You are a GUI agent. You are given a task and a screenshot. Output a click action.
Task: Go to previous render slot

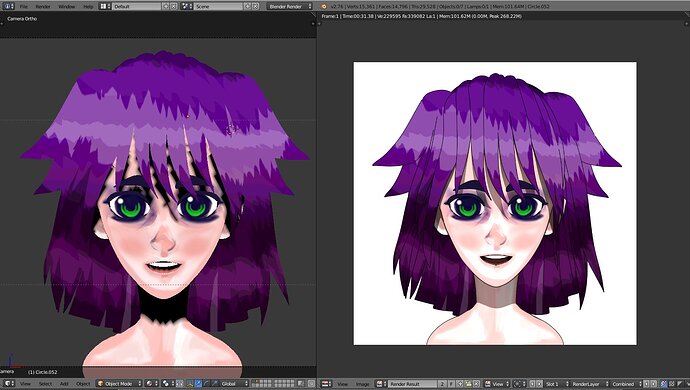pos(532,384)
